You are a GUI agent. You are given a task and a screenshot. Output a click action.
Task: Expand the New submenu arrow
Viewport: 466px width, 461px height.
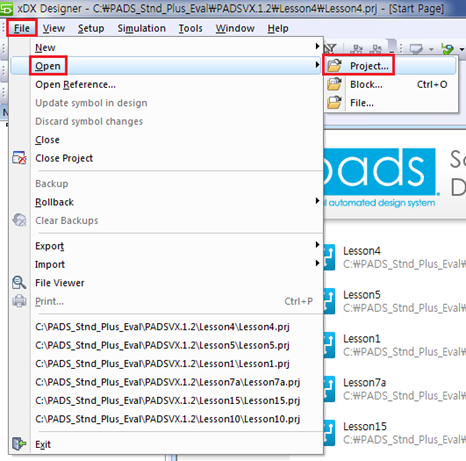pyautogui.click(x=317, y=46)
